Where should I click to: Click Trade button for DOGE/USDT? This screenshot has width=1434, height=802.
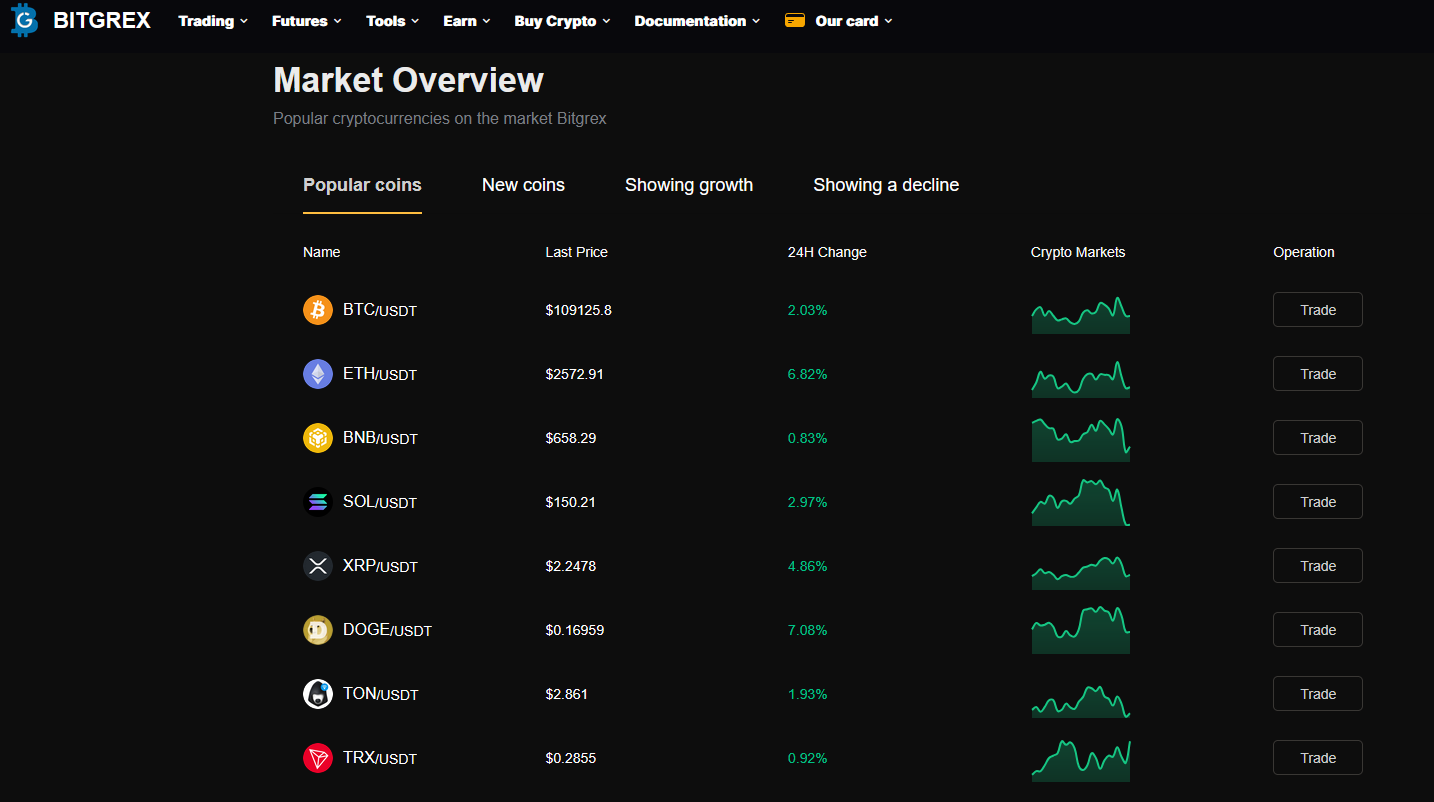1318,630
